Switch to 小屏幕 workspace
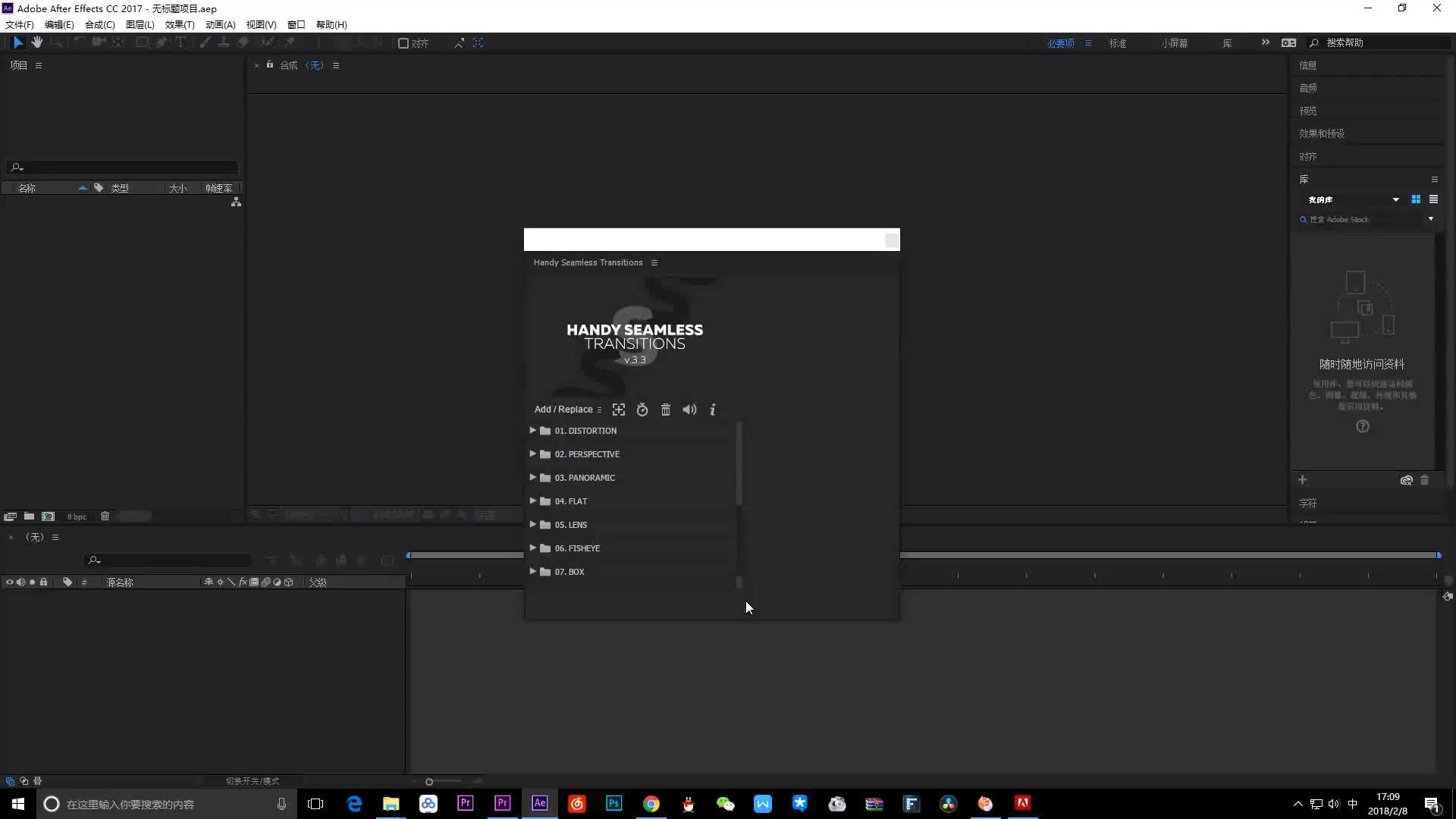 coord(1174,43)
